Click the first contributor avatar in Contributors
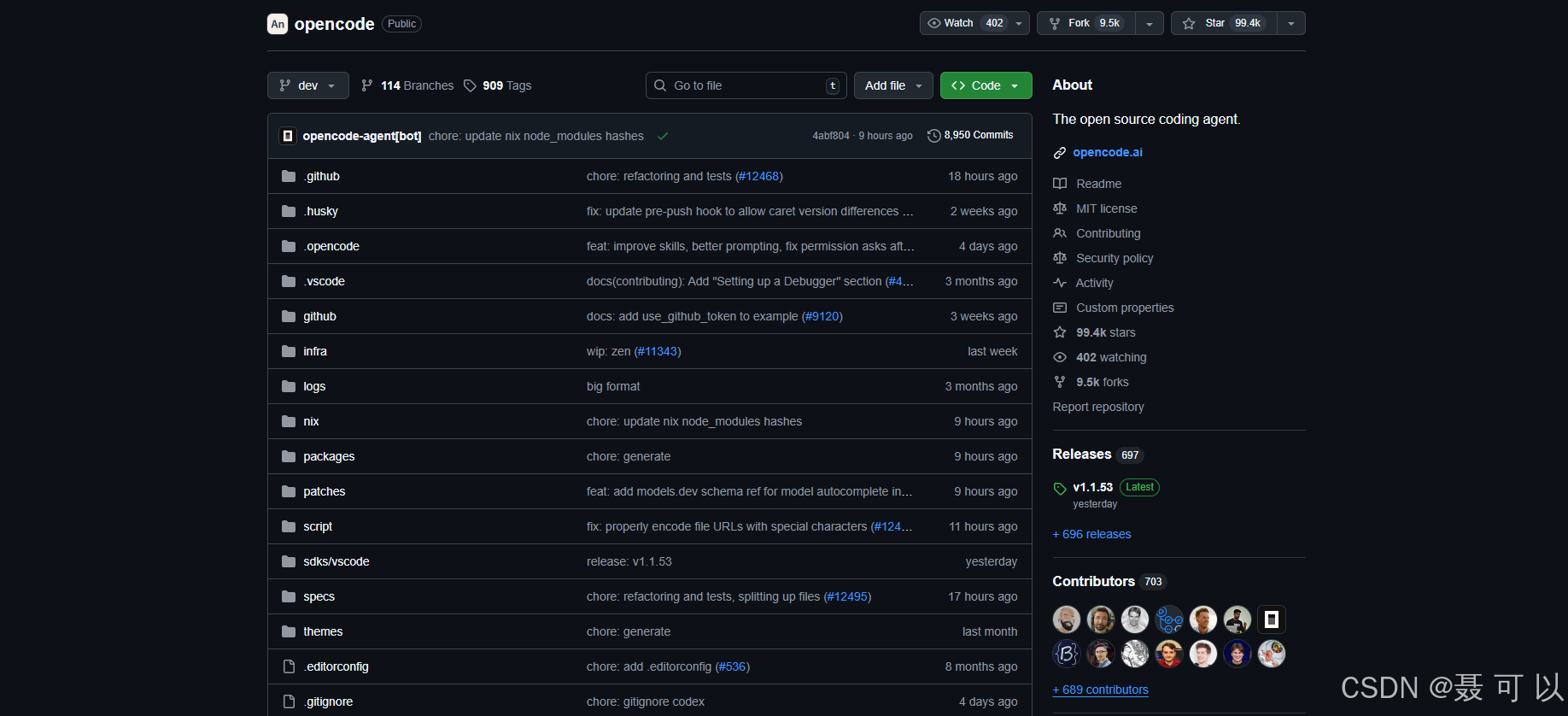The height and width of the screenshot is (716, 1568). point(1067,619)
